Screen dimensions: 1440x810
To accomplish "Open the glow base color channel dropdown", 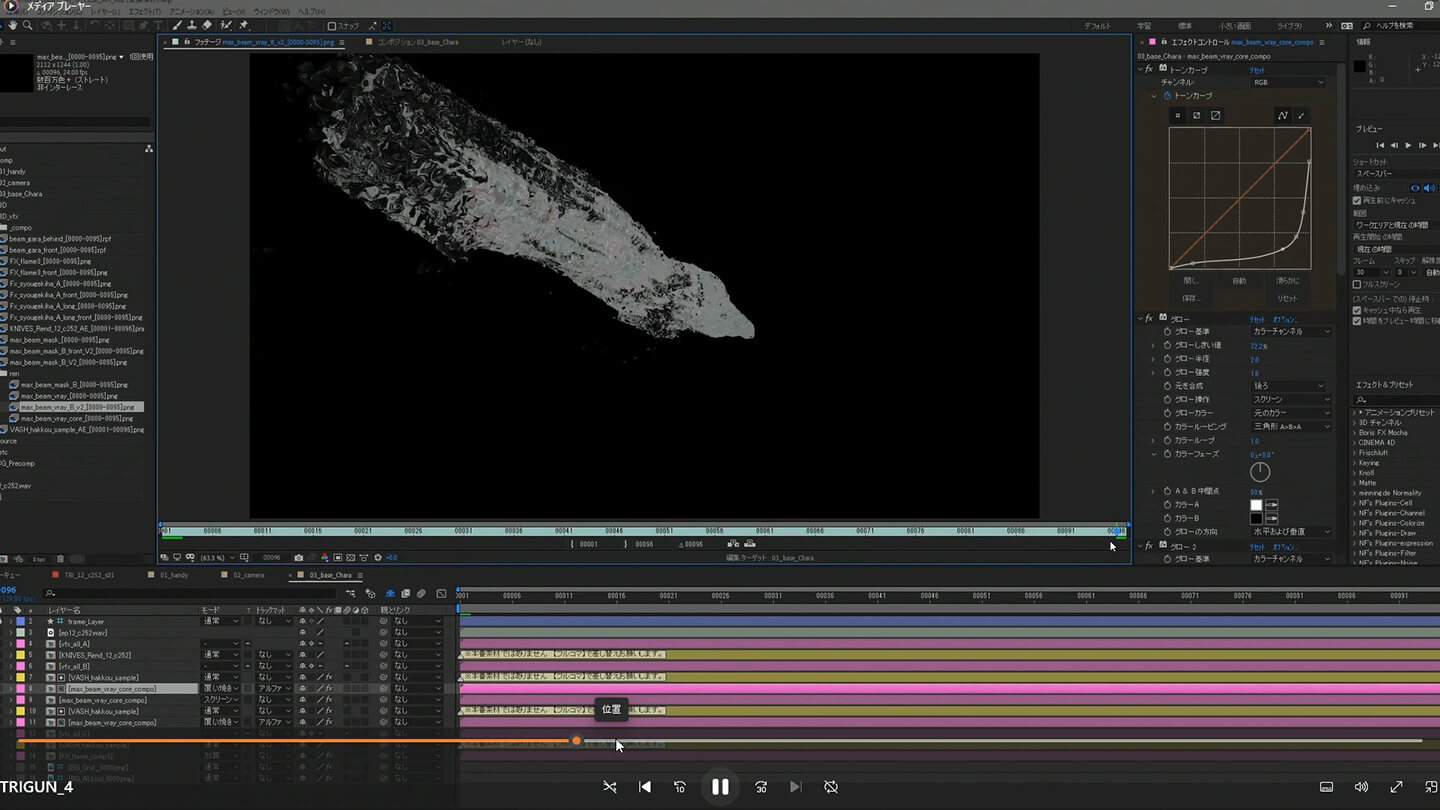I will click(1291, 331).
